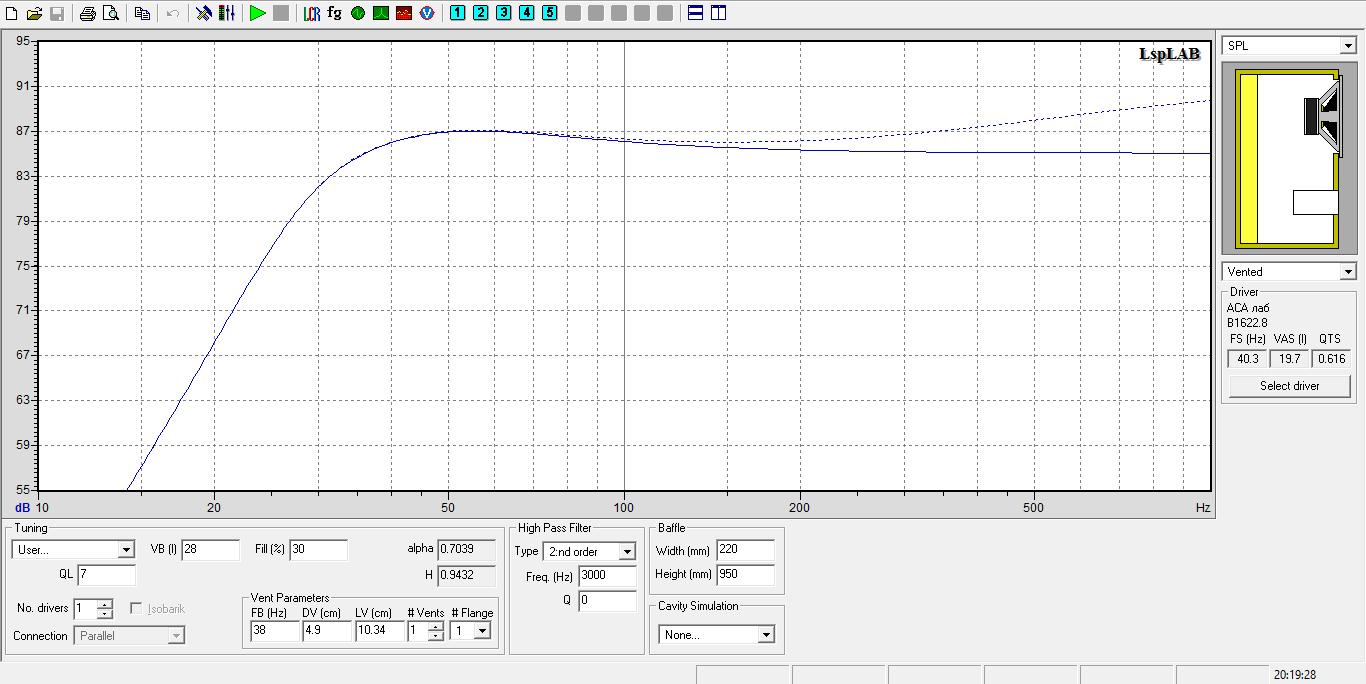Viewport: 1366px width, 684px height.
Task: Open Print Preview from the toolbar
Action: [x=110, y=13]
